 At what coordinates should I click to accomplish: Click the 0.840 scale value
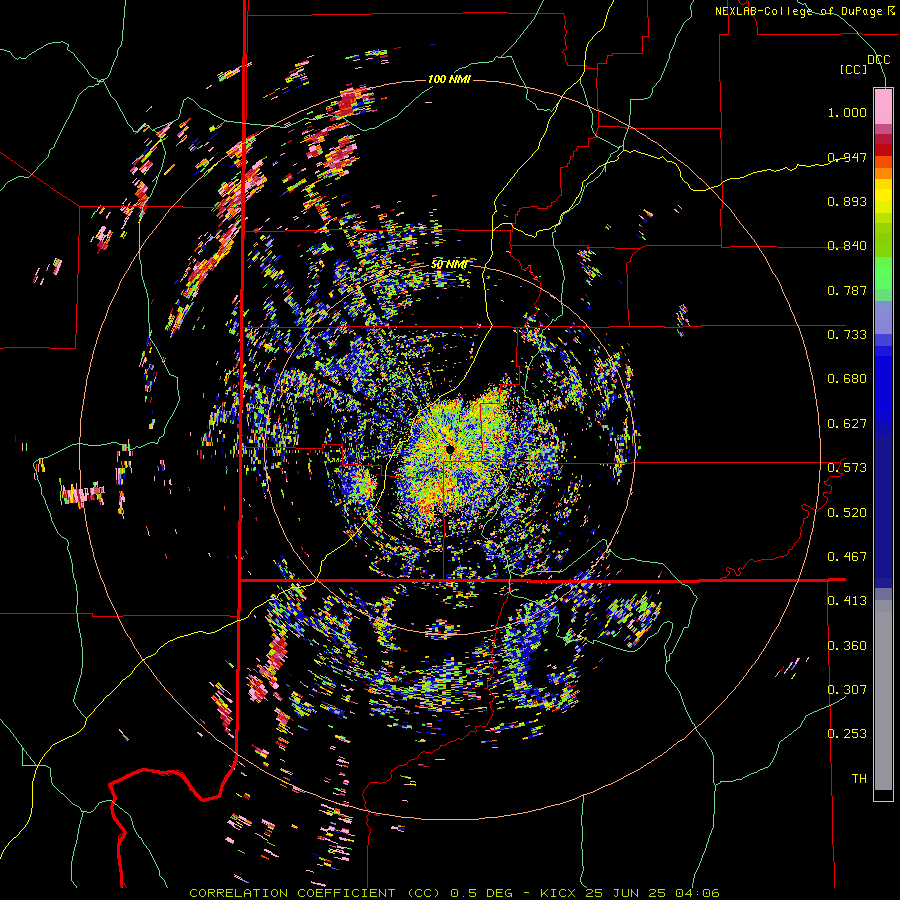[847, 246]
